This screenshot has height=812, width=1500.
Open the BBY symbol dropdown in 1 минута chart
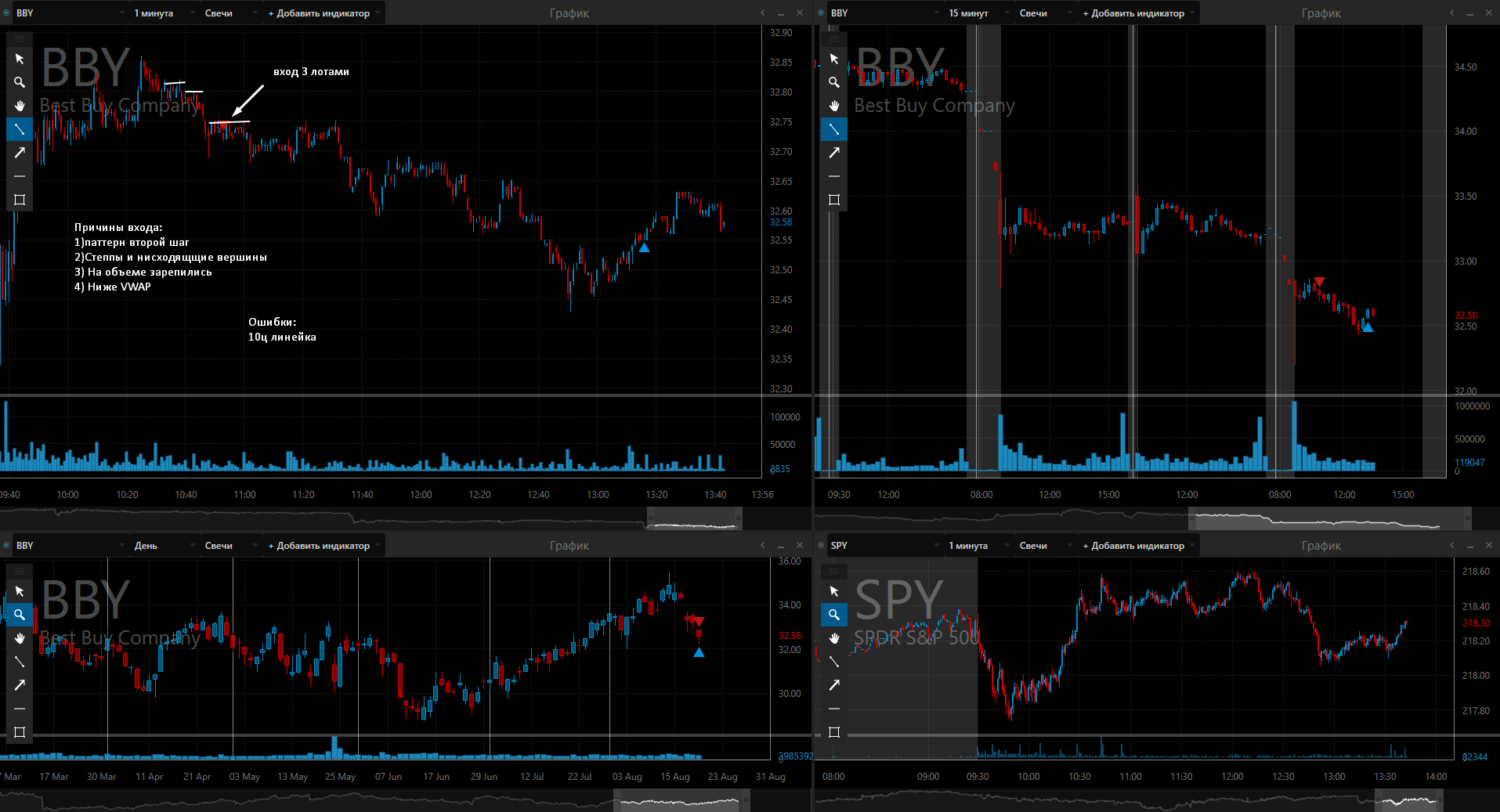tap(70, 13)
